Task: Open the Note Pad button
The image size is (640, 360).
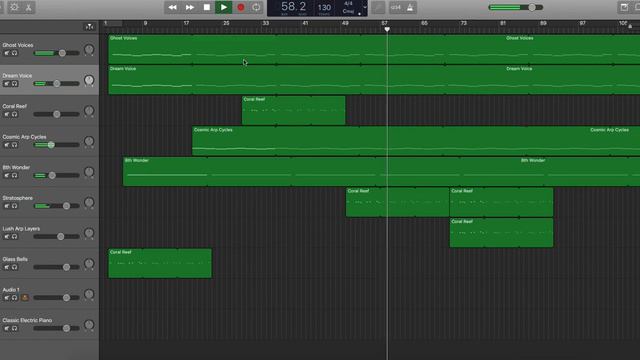Action: pyautogui.click(x=624, y=7)
